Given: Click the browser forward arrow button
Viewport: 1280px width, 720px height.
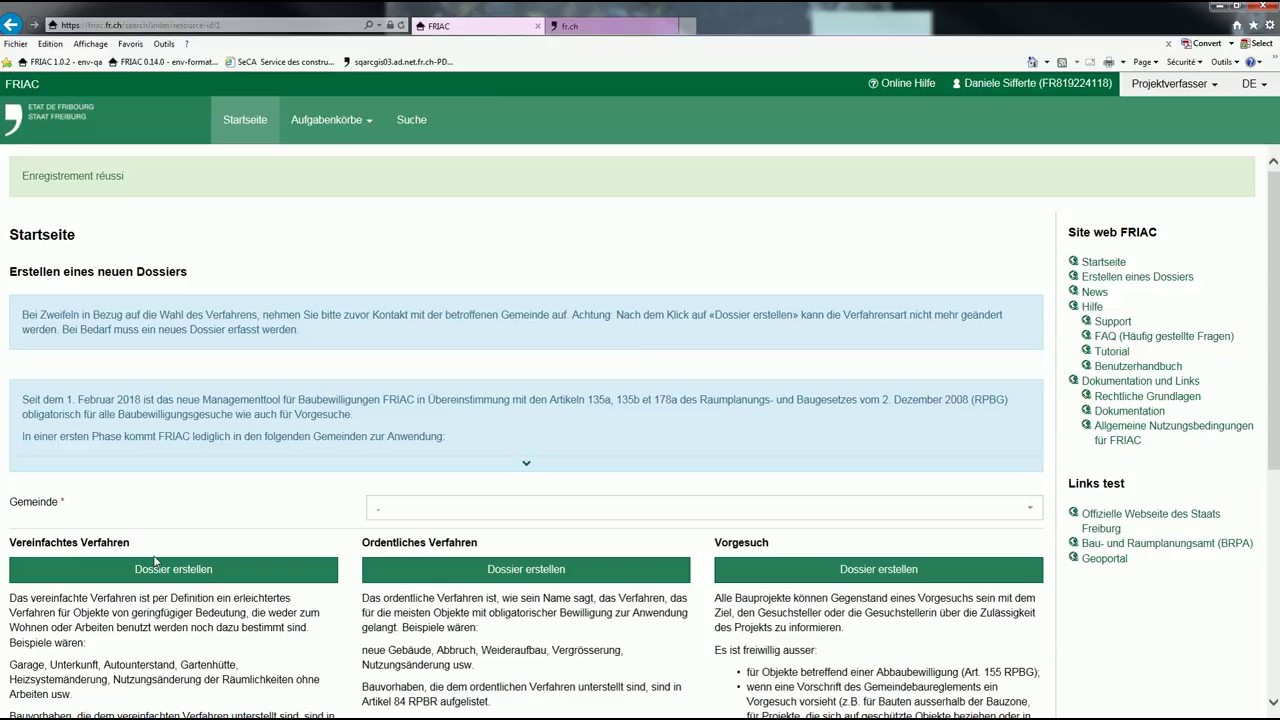Looking at the screenshot, I should click(x=35, y=25).
